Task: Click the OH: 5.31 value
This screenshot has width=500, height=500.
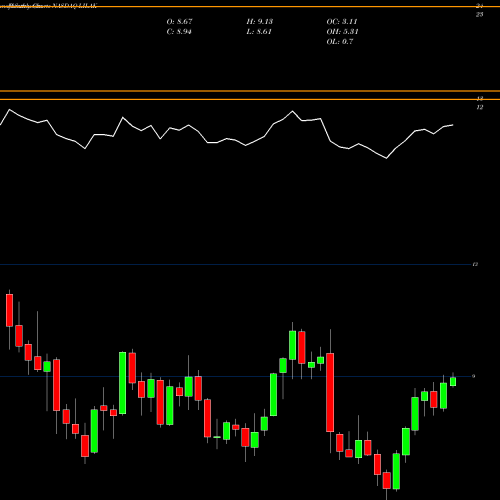Action: point(342,32)
